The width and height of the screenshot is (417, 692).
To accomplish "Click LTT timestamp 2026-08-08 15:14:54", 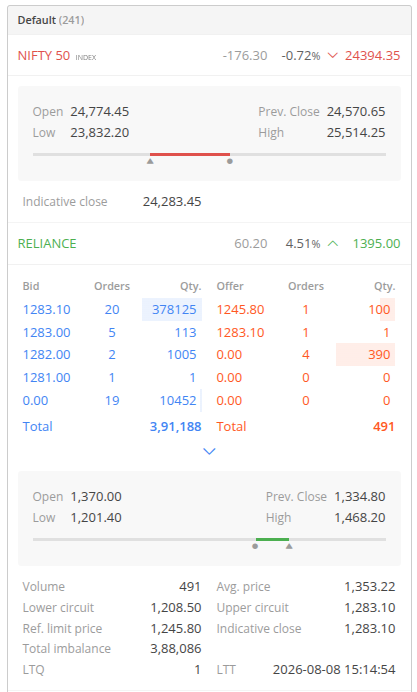I will click(x=334, y=670).
